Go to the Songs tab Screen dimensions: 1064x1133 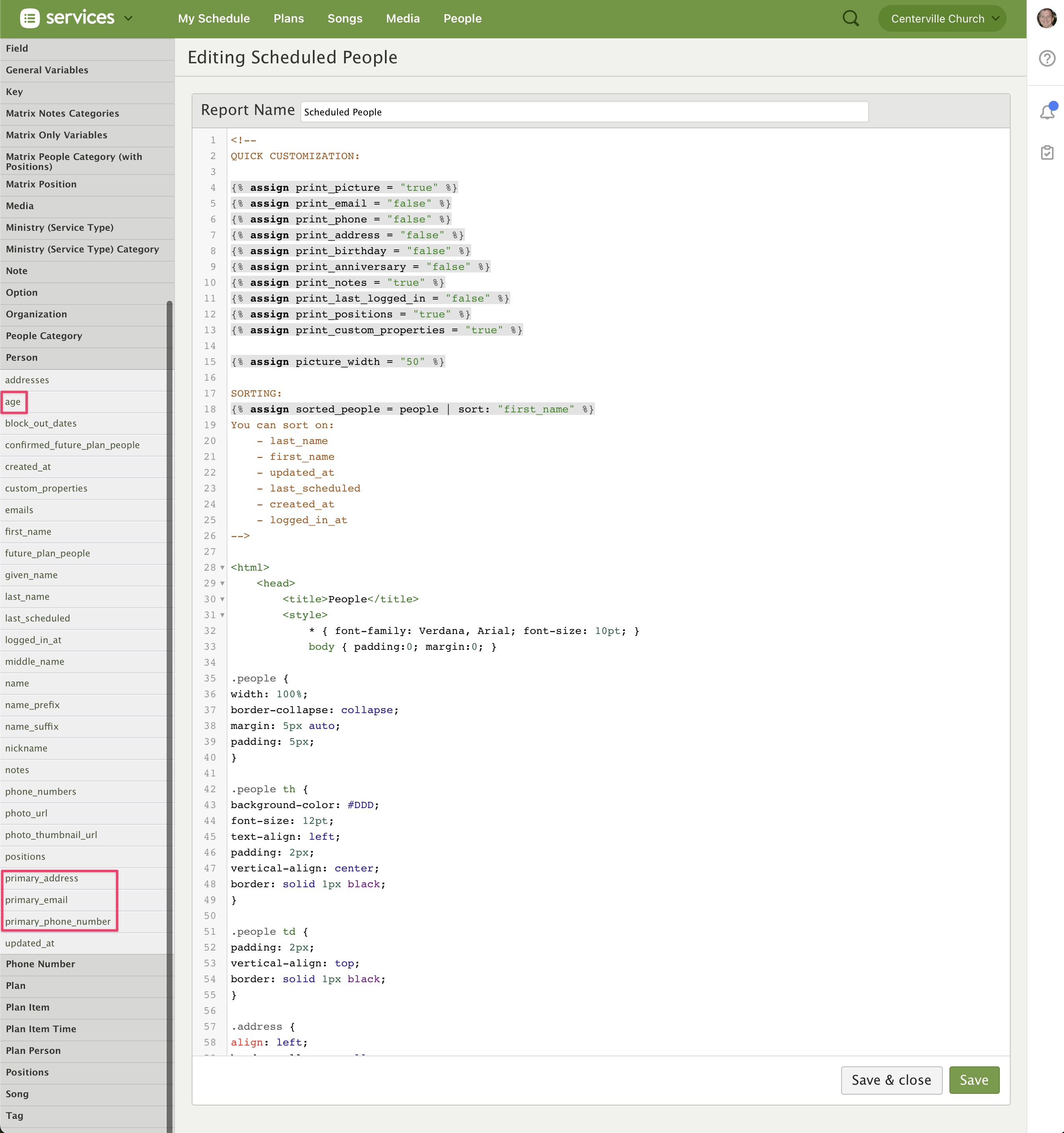coord(344,19)
